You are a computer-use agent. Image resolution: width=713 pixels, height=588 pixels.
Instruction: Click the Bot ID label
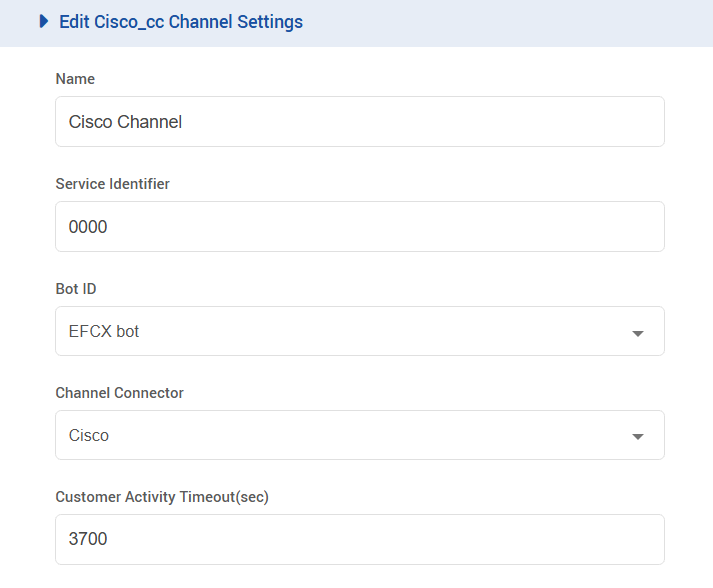(75, 289)
